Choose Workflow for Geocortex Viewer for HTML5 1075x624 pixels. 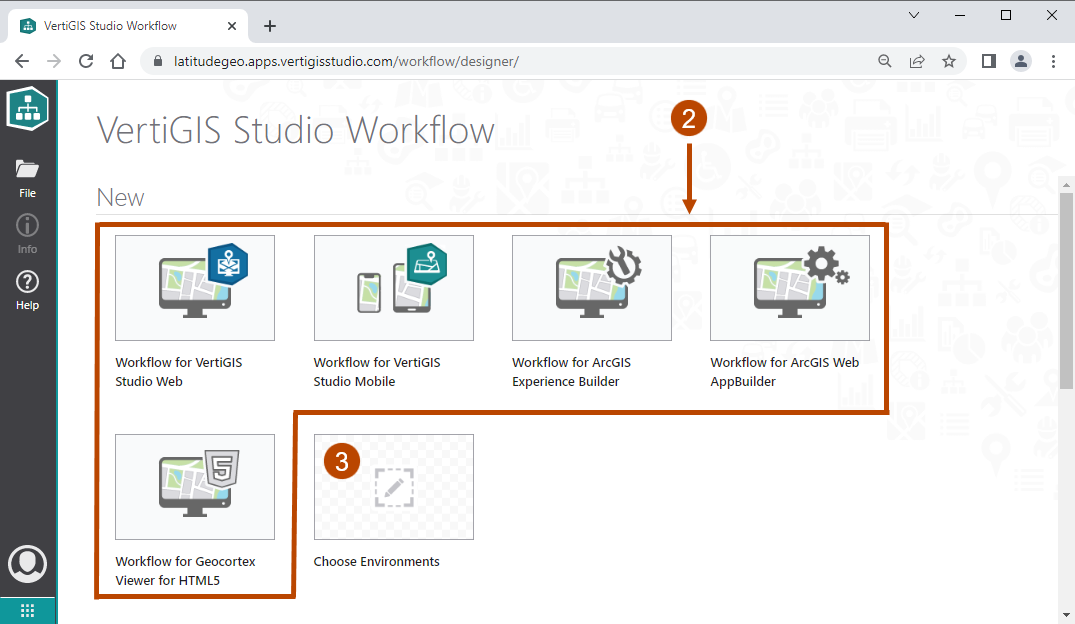pos(195,487)
